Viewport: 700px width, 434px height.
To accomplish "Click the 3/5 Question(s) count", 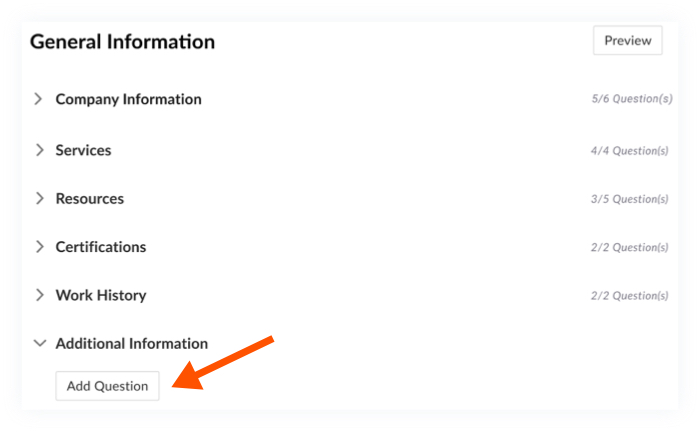I will (x=629, y=199).
